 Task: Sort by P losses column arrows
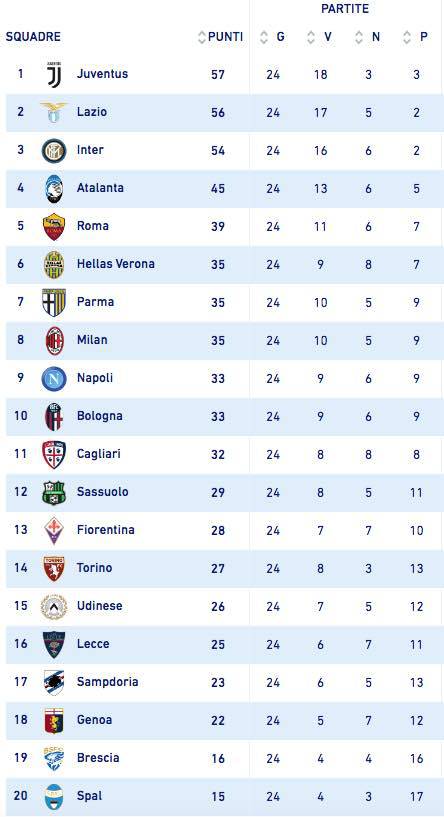pyautogui.click(x=407, y=37)
